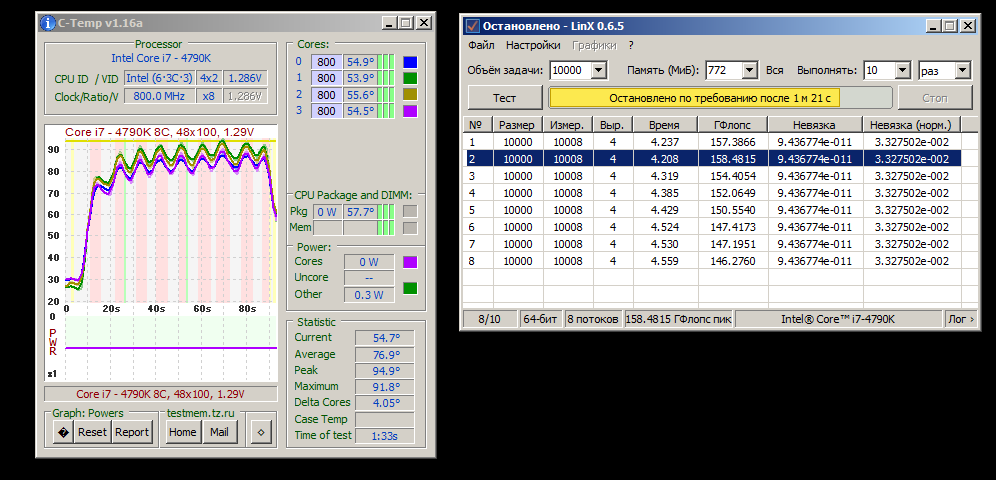Click the Case Temp empty field
996x480 pixels.
384,420
